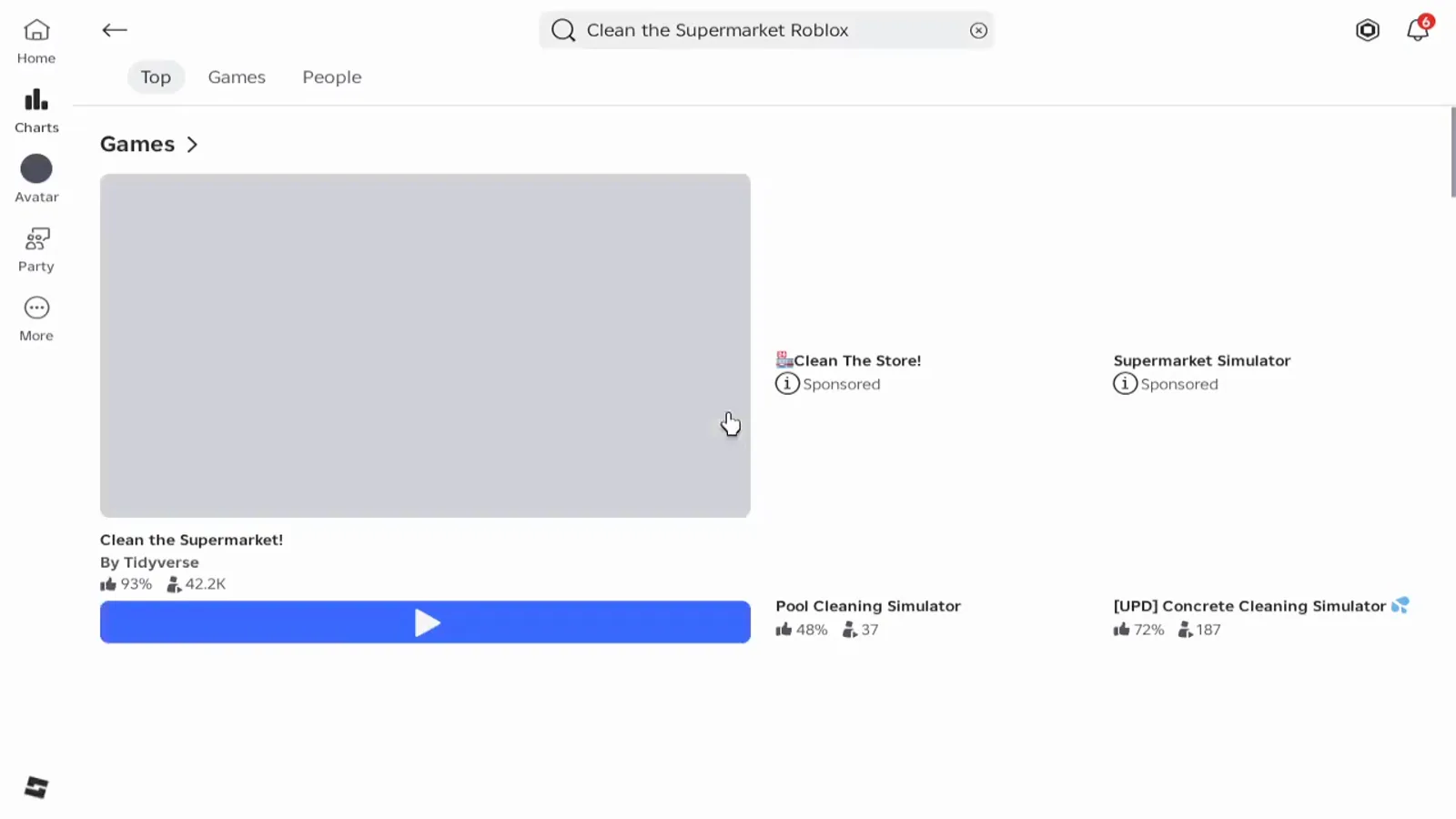This screenshot has height=819, width=1456.
Task: Click the By Tidyverse creator text
Action: 149,562
